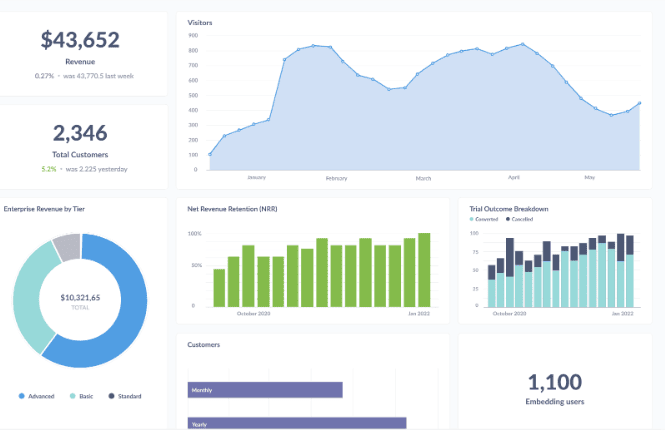This screenshot has width=665, height=437.
Task: Toggle the Cancelled series label in Trial Outcome
Action: 524,219
